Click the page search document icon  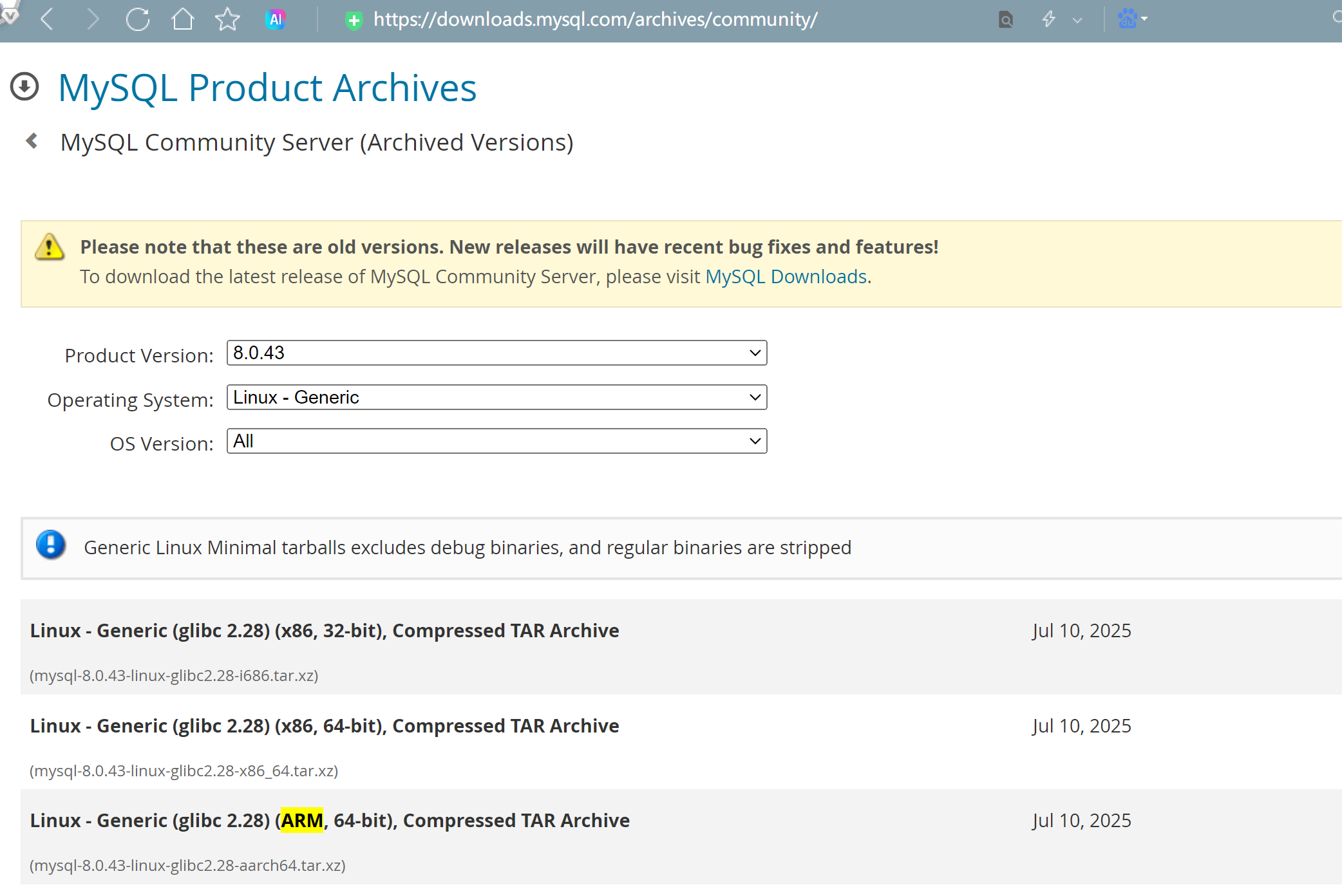1006,20
